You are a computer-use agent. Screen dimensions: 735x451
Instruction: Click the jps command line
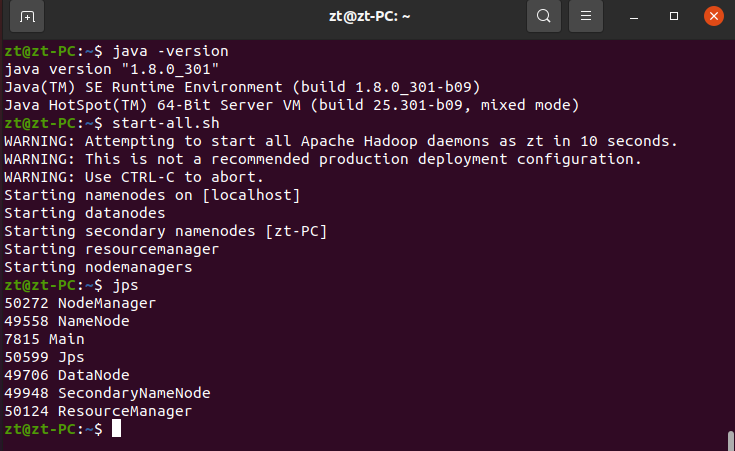point(125,284)
